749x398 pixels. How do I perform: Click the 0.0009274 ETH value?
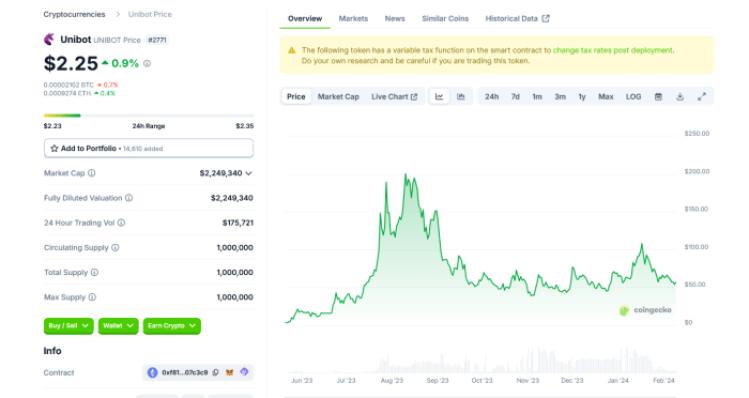pos(67,93)
